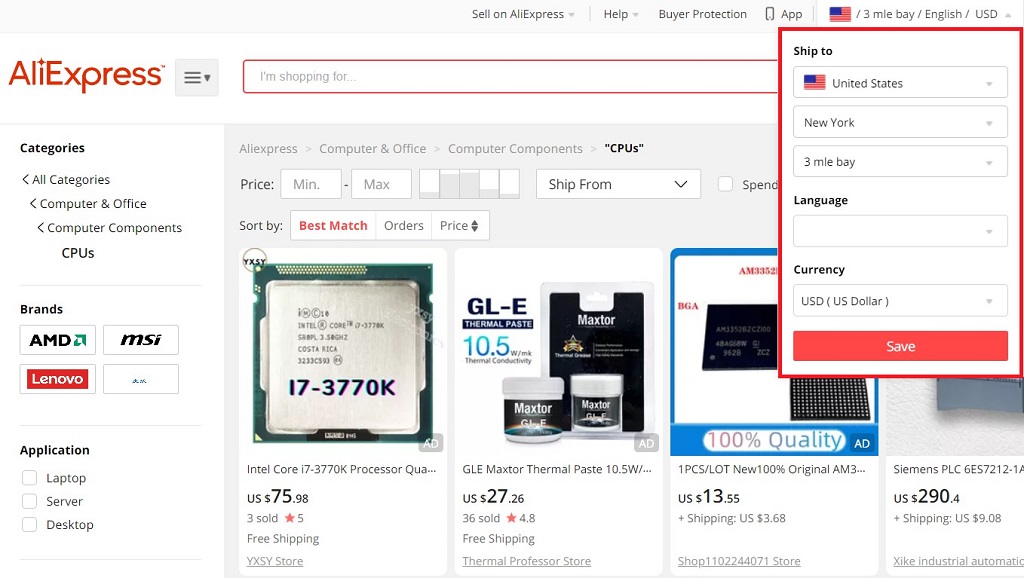Click the Min price input field

[311, 184]
